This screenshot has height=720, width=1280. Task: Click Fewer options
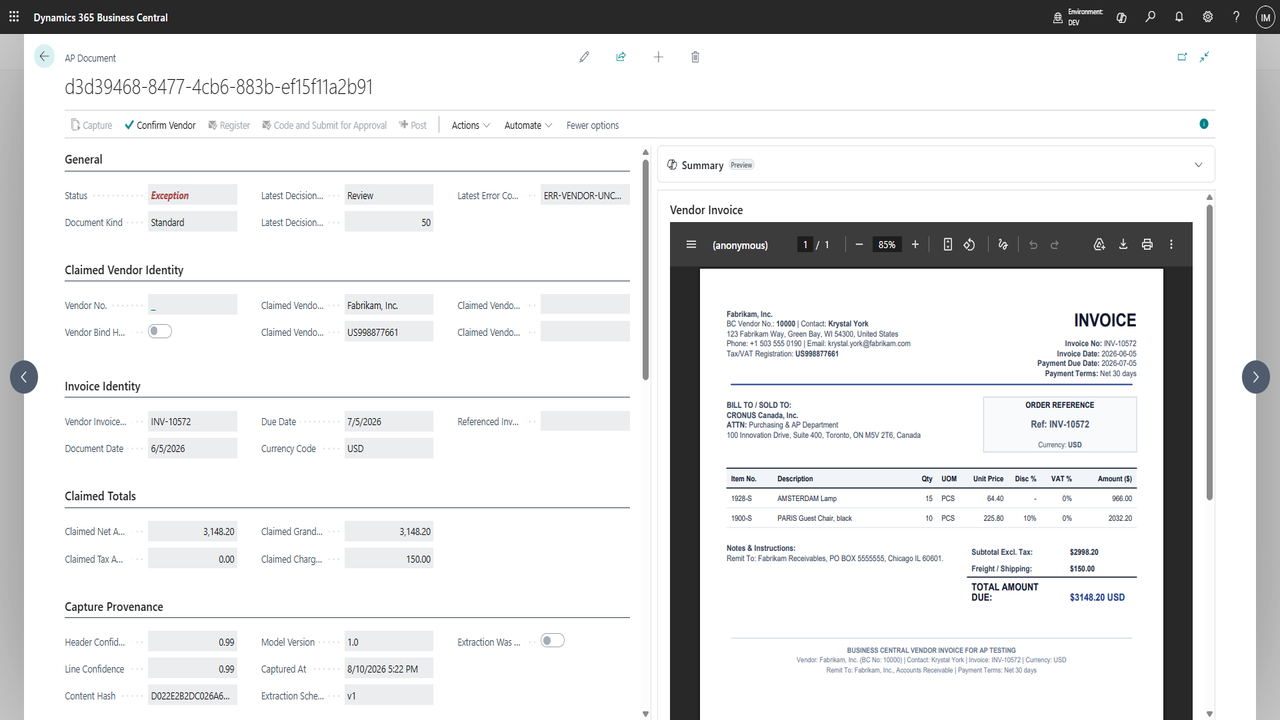(593, 125)
